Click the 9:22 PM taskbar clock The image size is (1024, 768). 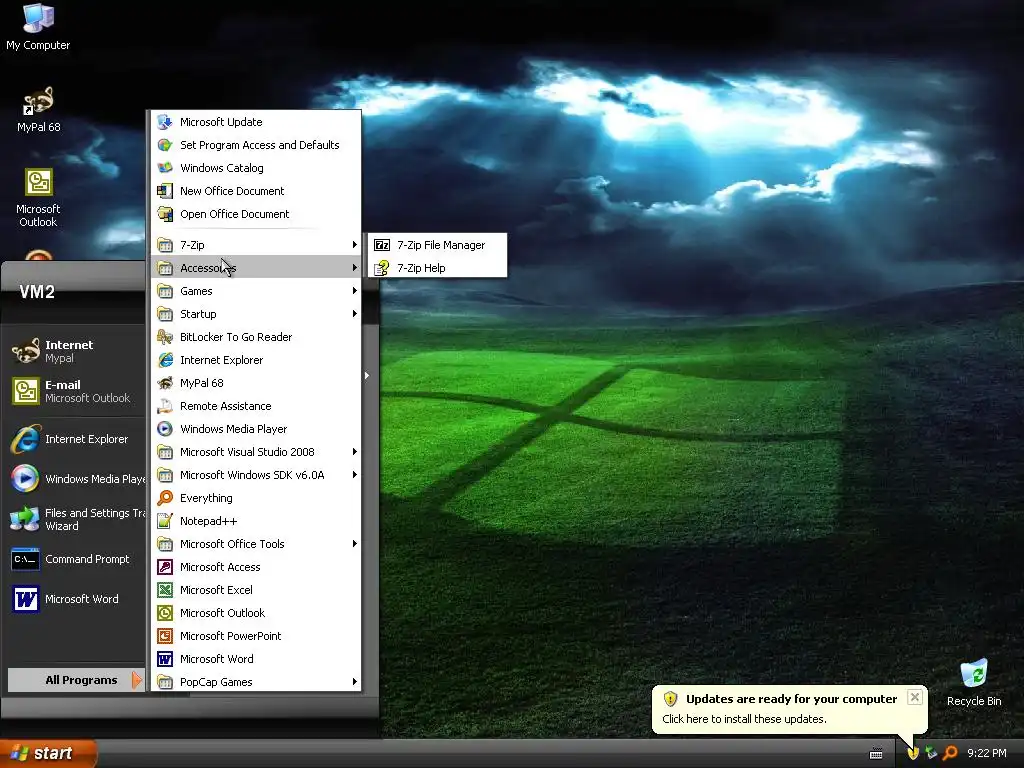(987, 753)
